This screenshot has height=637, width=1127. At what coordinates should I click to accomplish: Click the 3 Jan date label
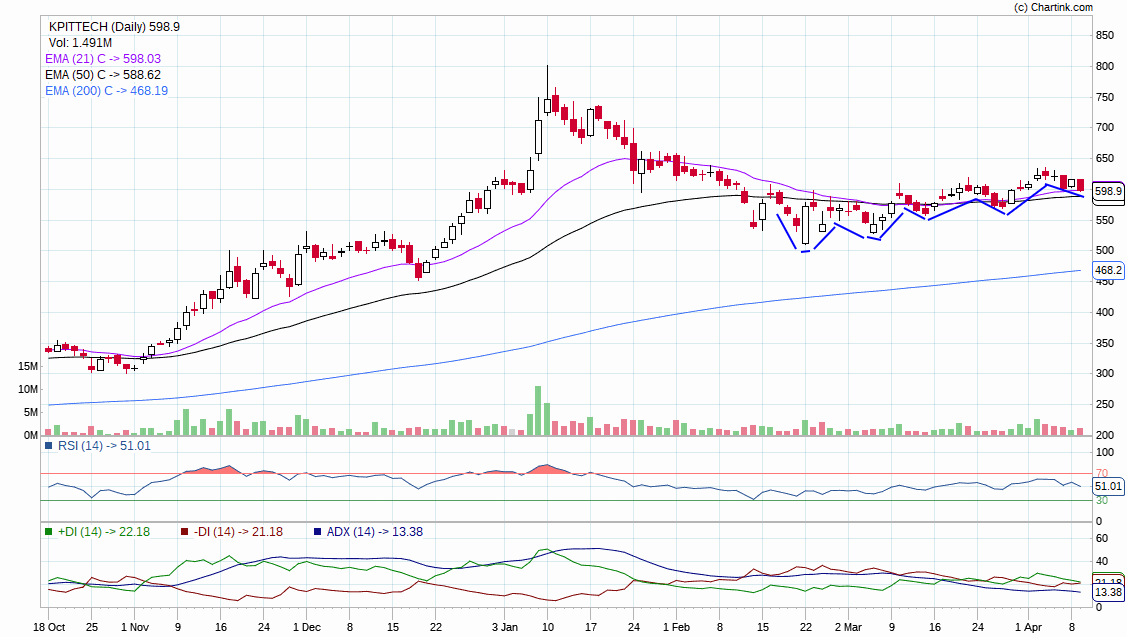pyautogui.click(x=505, y=627)
